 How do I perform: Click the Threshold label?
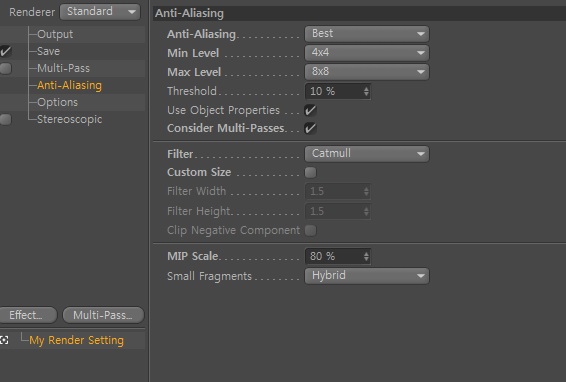(192, 91)
